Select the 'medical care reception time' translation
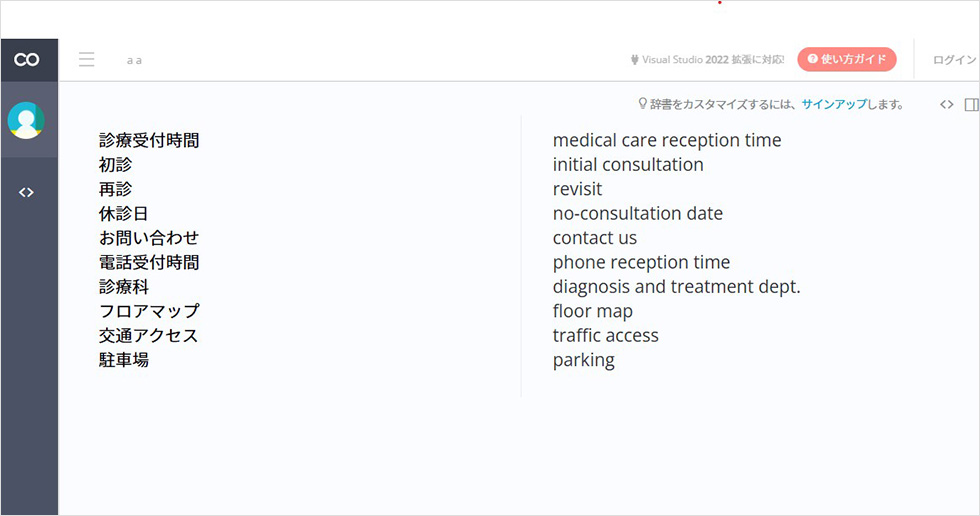 [x=667, y=141]
